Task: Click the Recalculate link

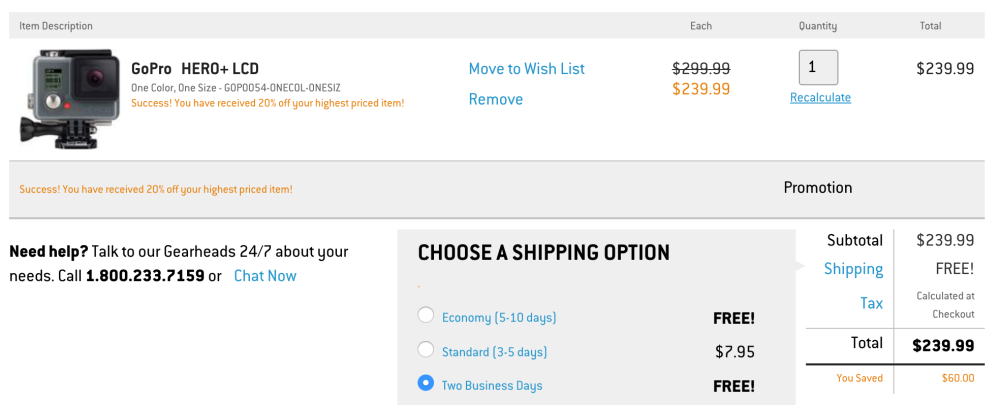Action: (x=820, y=97)
